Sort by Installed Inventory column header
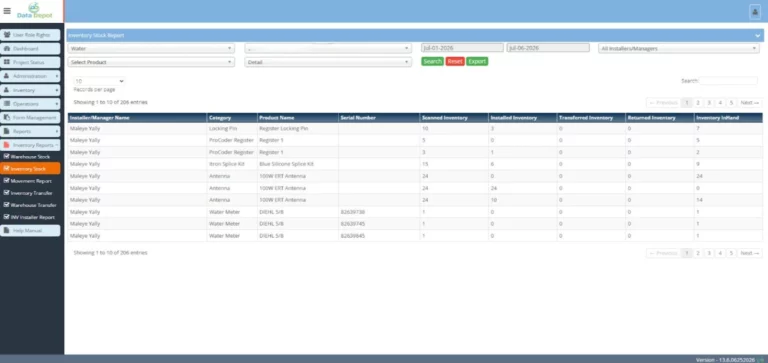Viewport: 768px width, 363px height. click(x=523, y=118)
